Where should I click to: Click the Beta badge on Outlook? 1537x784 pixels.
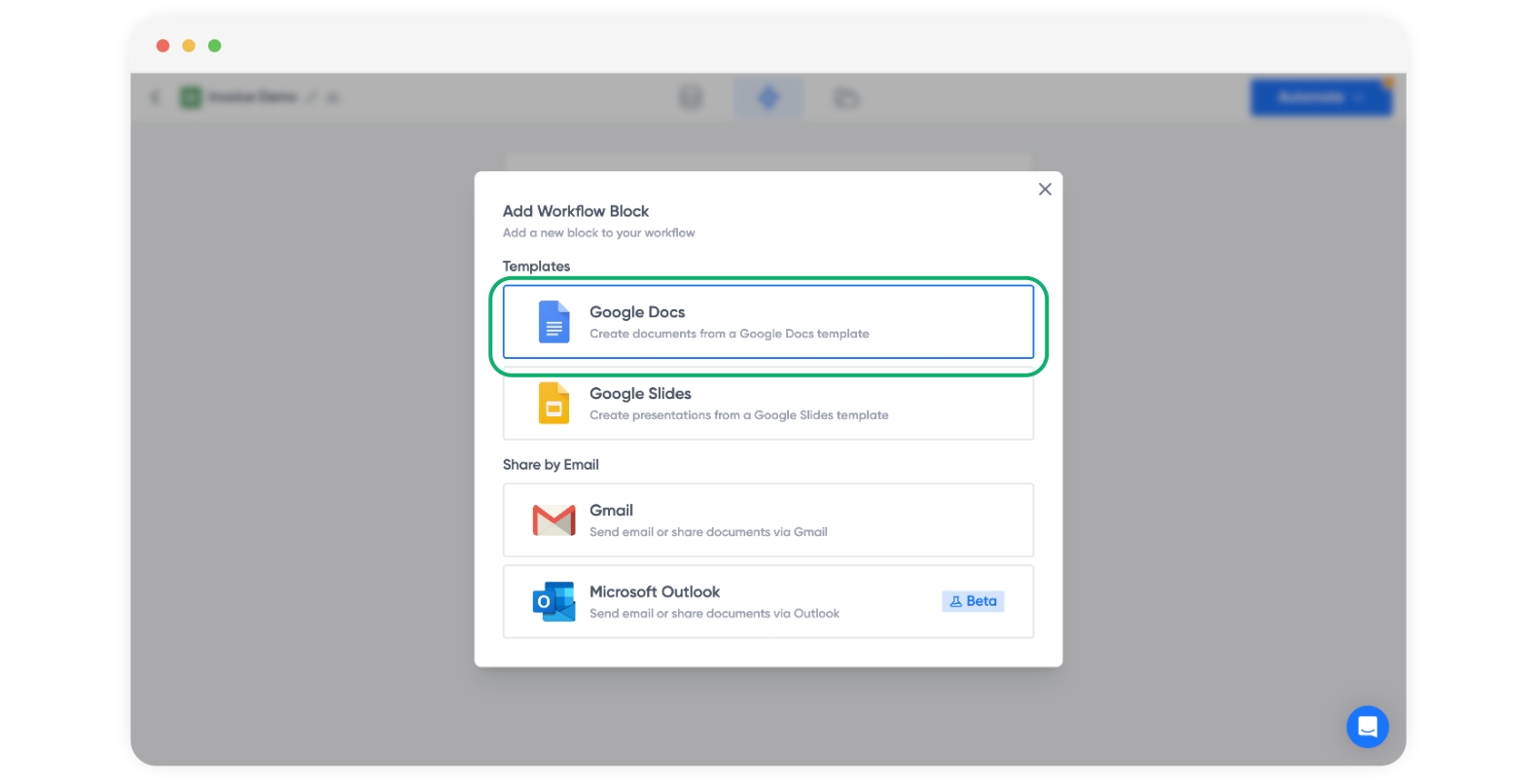point(973,601)
